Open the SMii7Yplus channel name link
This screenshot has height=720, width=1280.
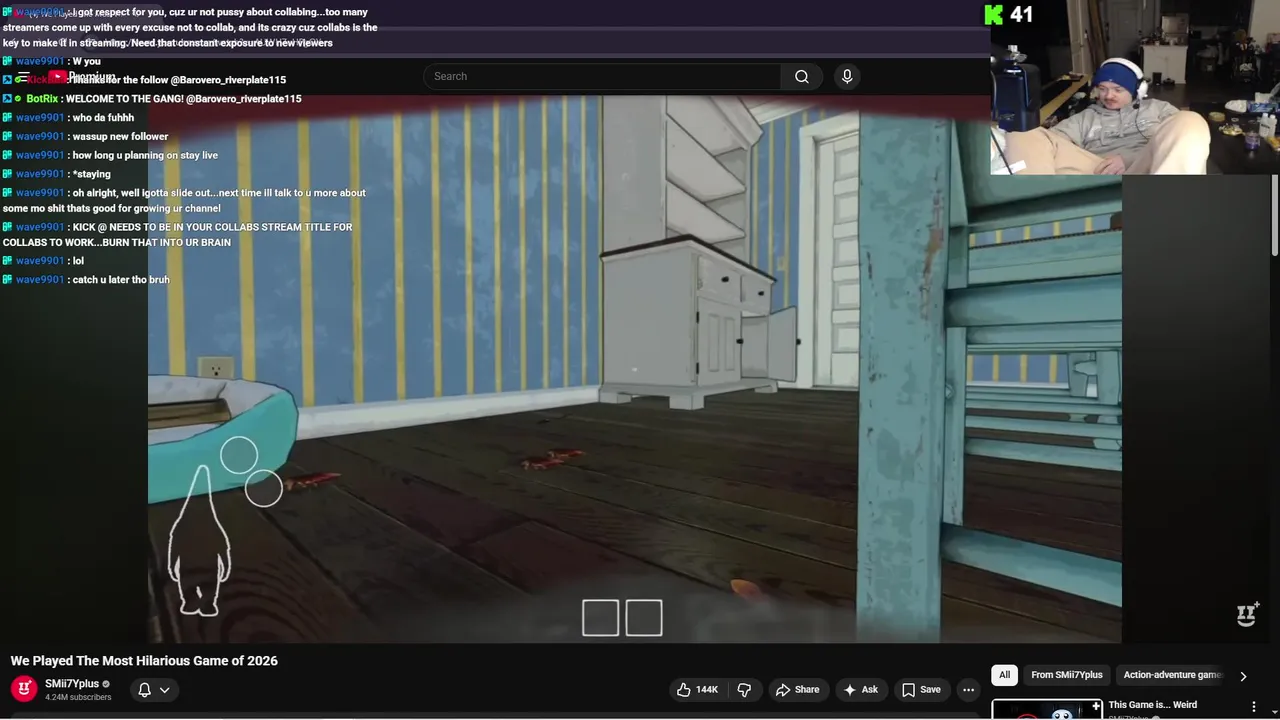72,684
